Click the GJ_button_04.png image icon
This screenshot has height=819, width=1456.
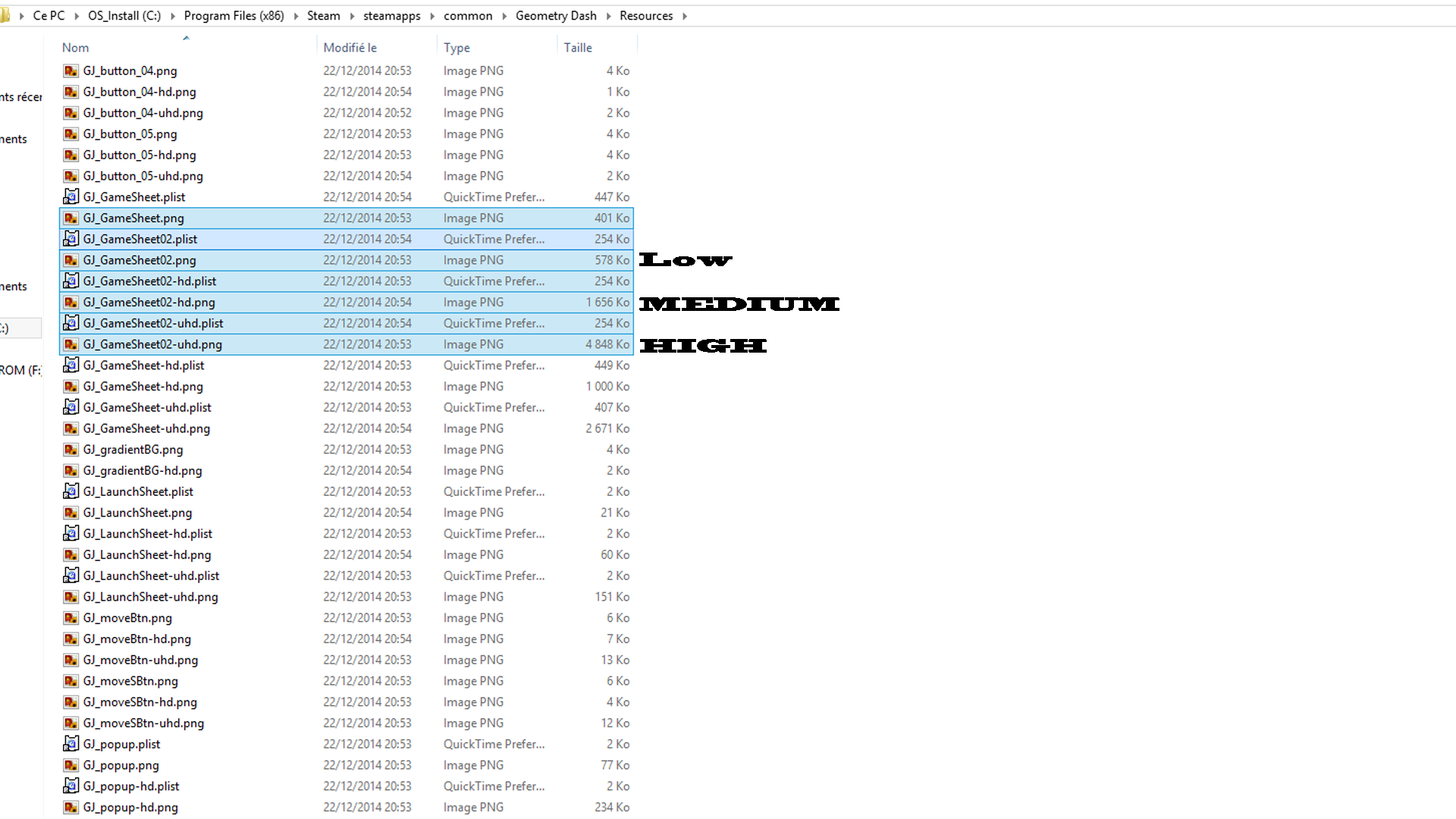71,71
